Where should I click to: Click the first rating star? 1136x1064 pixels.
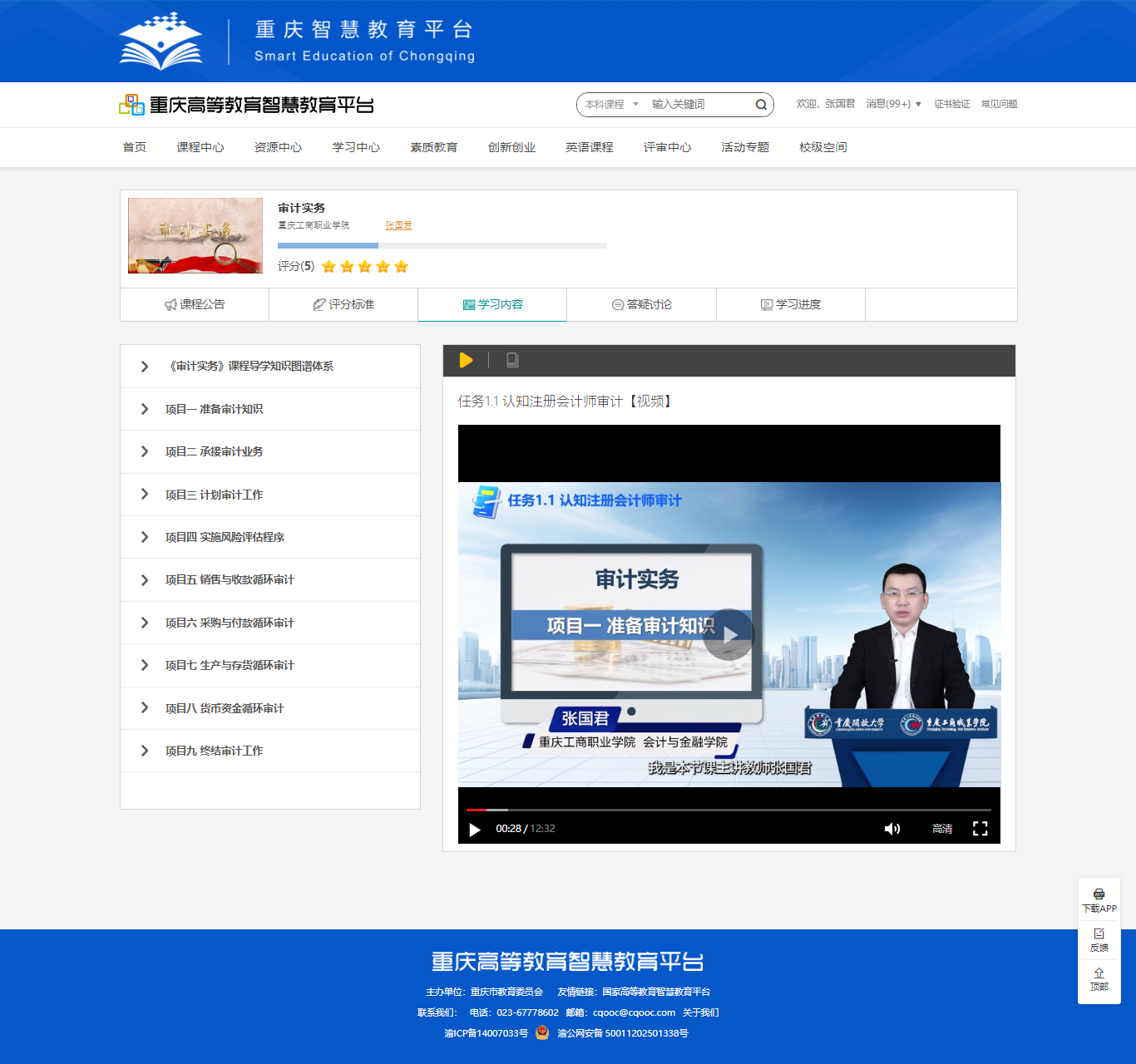tap(329, 267)
